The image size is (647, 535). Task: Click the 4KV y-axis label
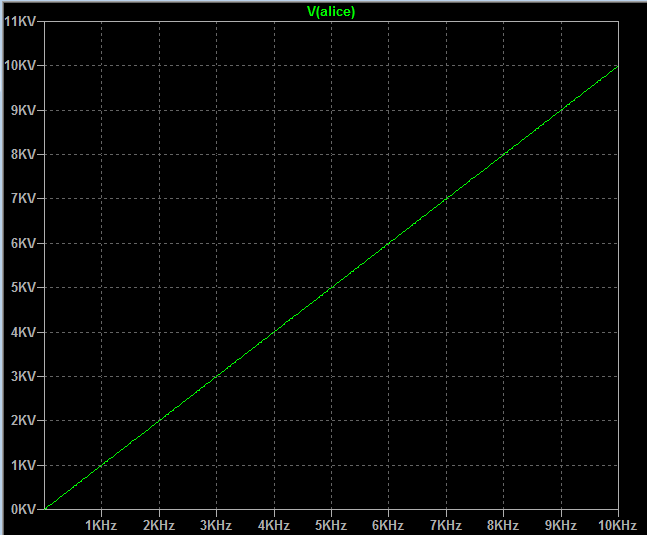[24, 332]
